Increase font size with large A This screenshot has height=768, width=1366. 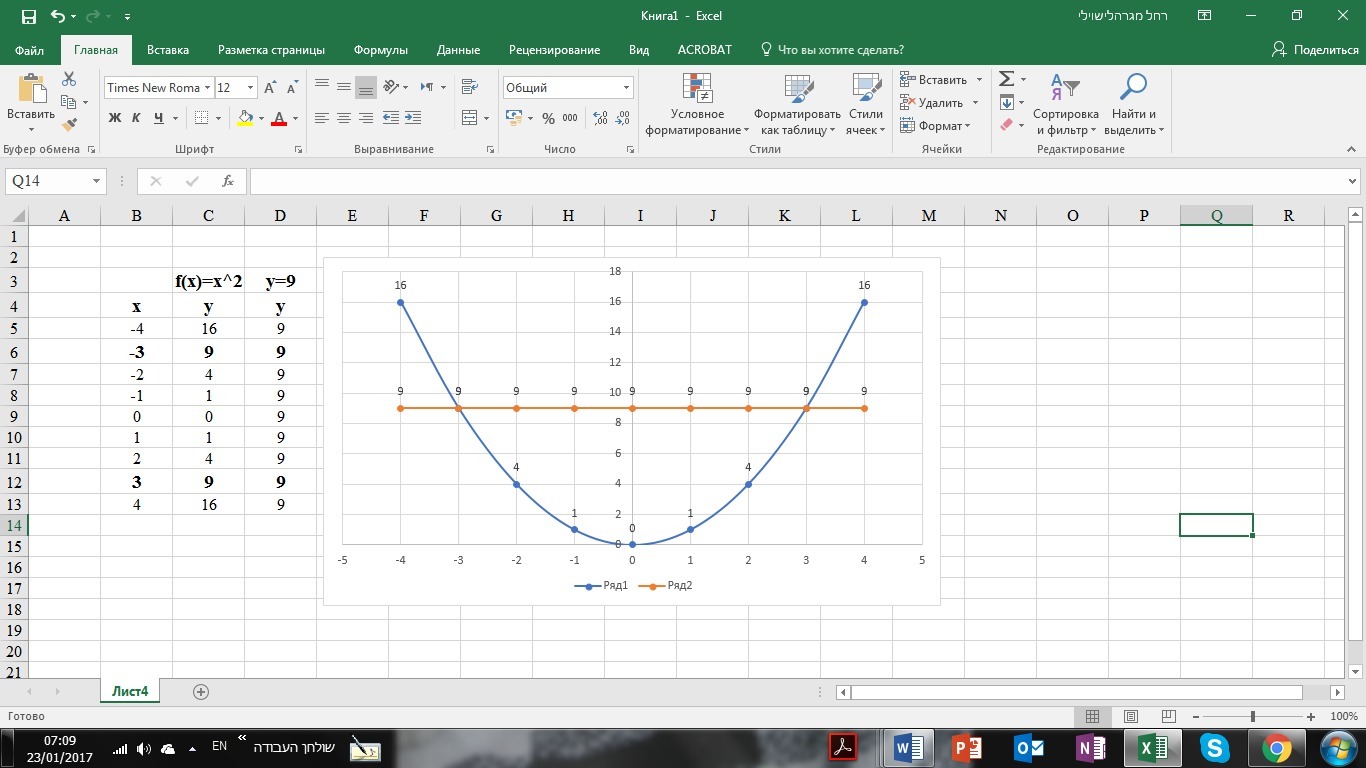[x=270, y=88]
